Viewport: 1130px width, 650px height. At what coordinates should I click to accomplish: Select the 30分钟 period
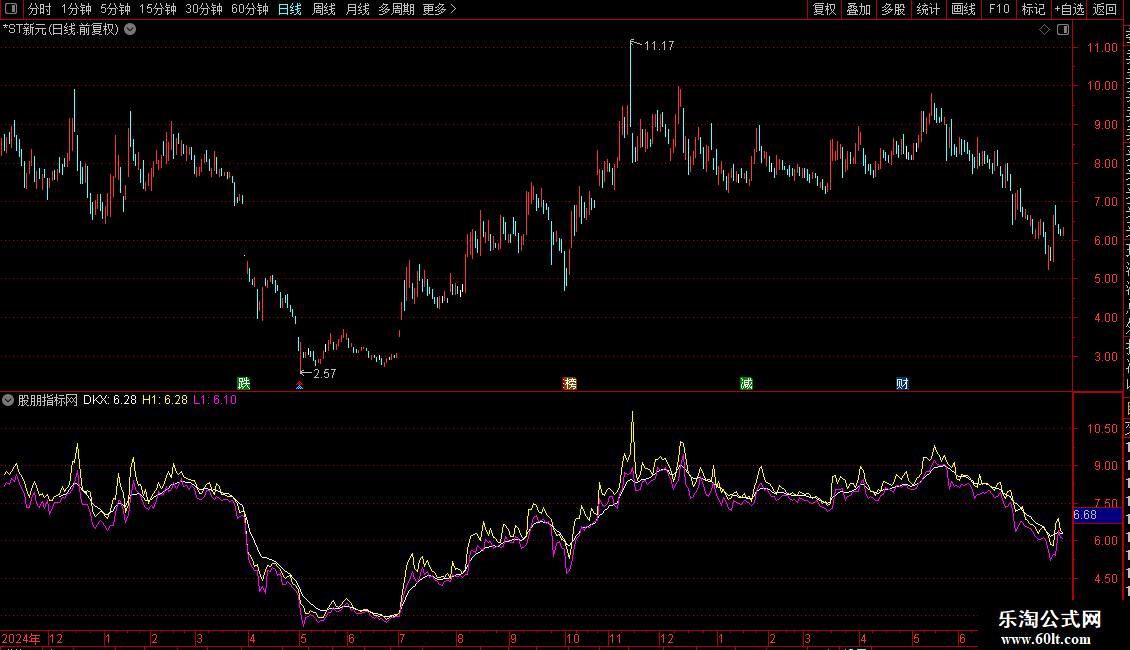204,9
